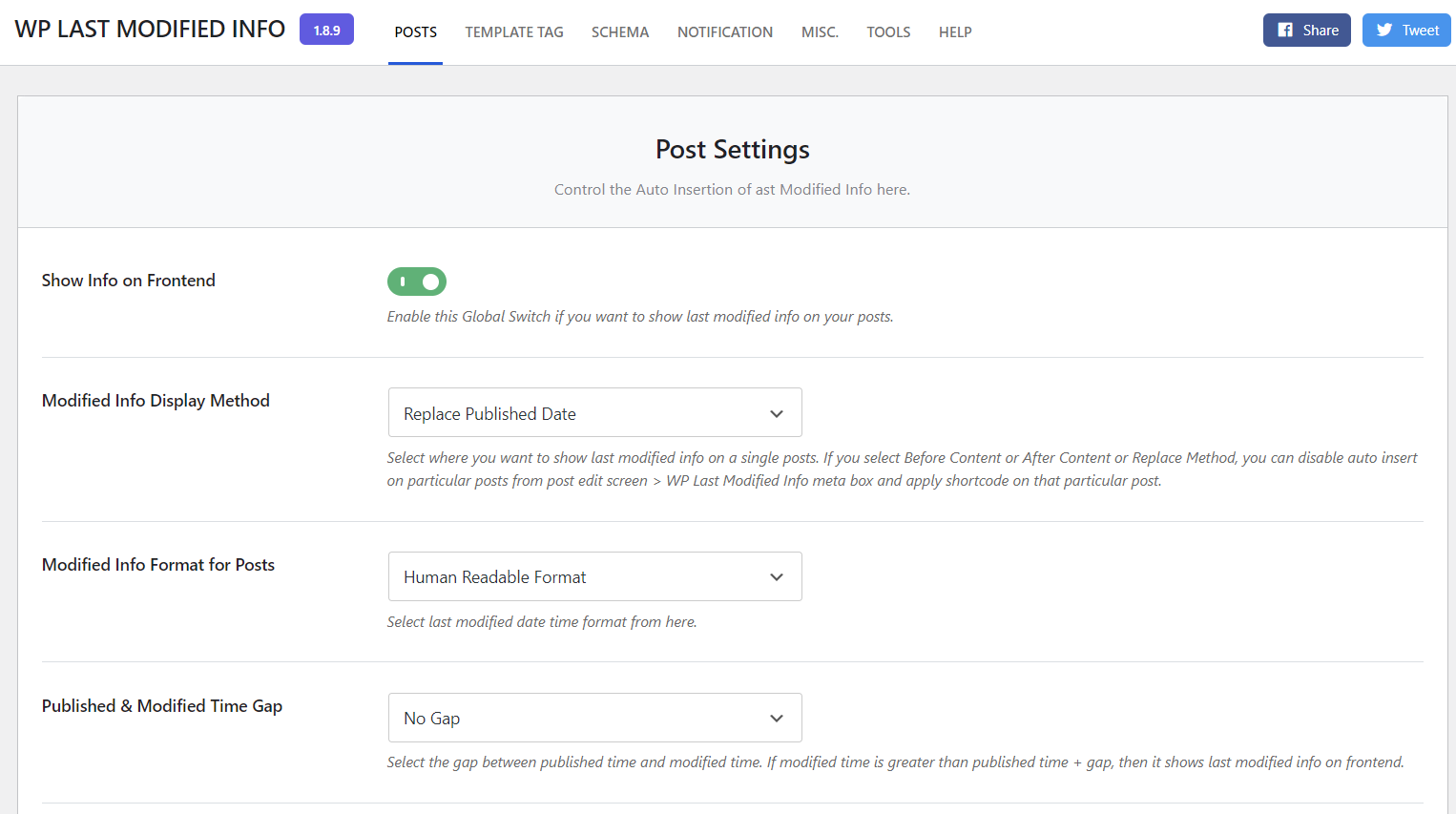Open the No Gap time gap dropdown

click(x=594, y=719)
